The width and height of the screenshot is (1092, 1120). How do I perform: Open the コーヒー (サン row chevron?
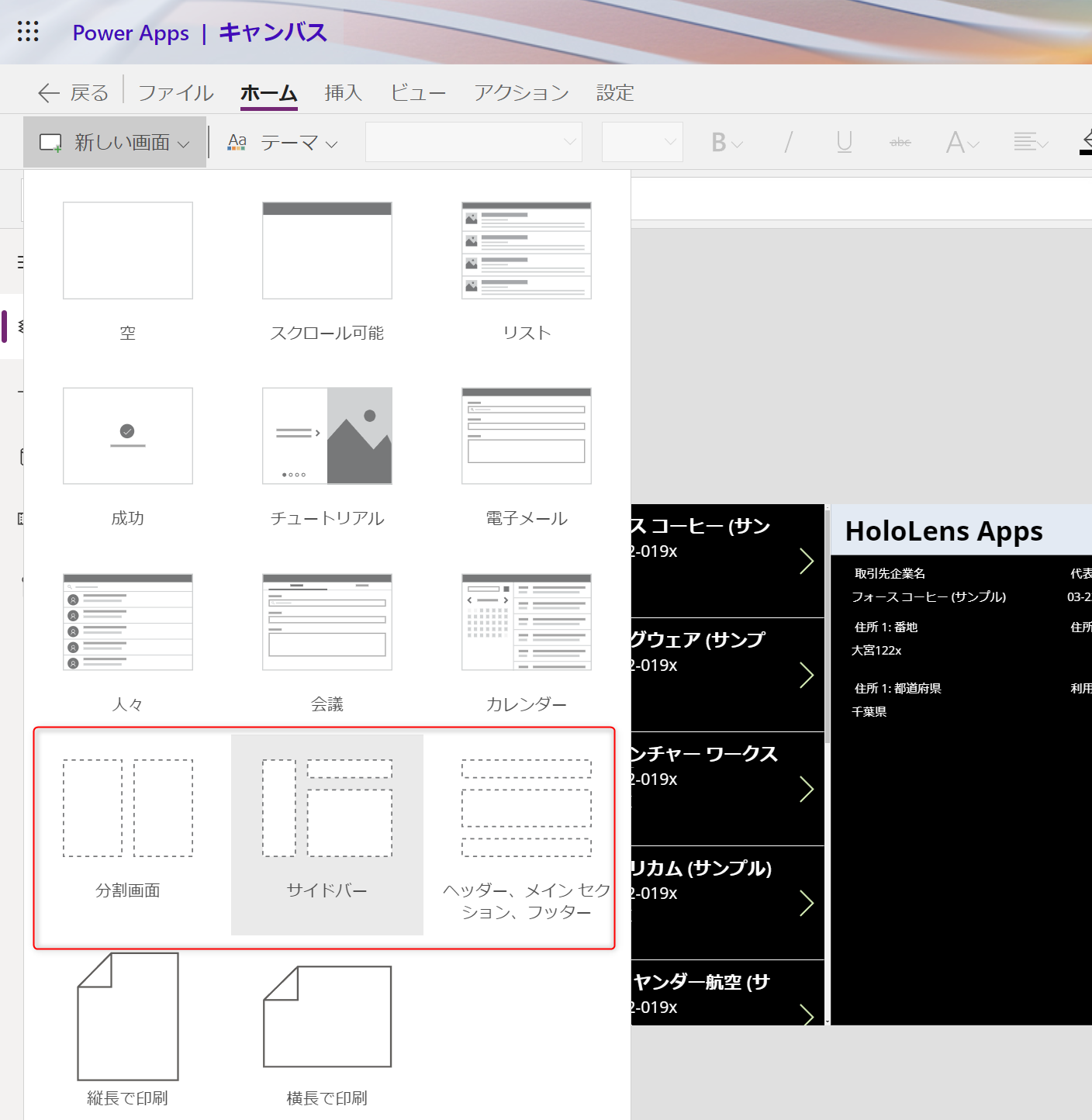pos(807,561)
